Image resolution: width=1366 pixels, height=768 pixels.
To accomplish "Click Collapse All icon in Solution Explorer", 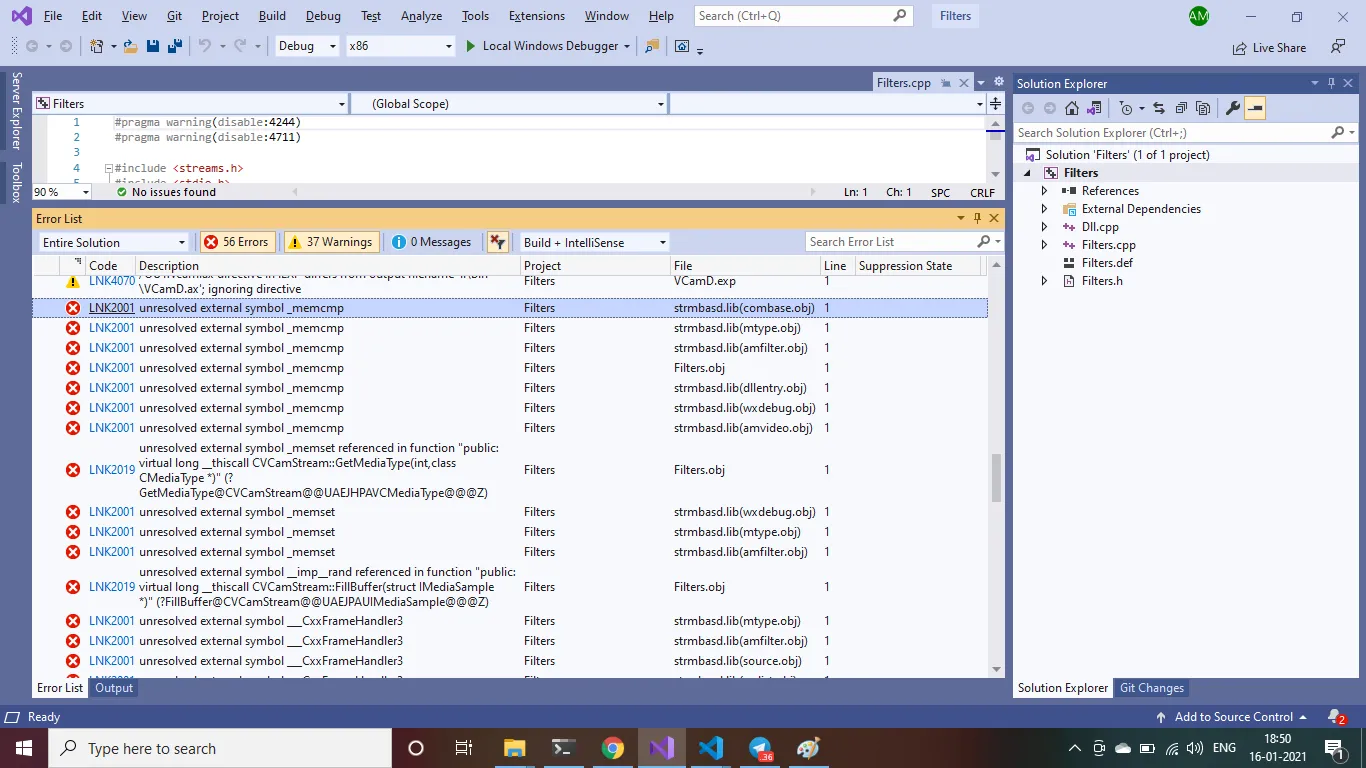I will pos(1181,108).
